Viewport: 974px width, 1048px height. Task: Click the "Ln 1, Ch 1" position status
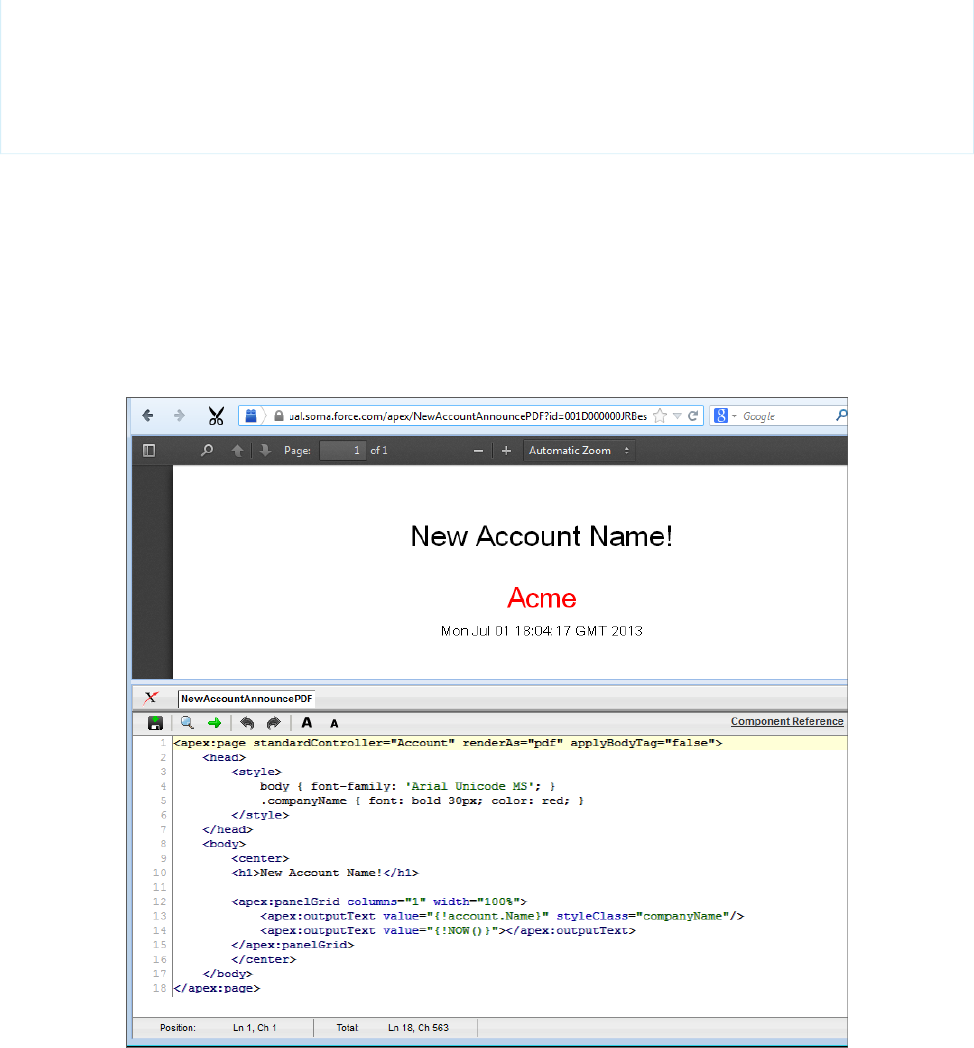coord(255,1028)
